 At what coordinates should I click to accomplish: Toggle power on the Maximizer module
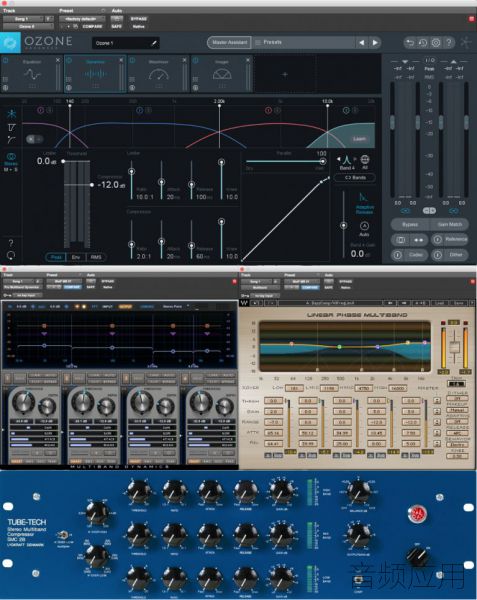coord(132,60)
